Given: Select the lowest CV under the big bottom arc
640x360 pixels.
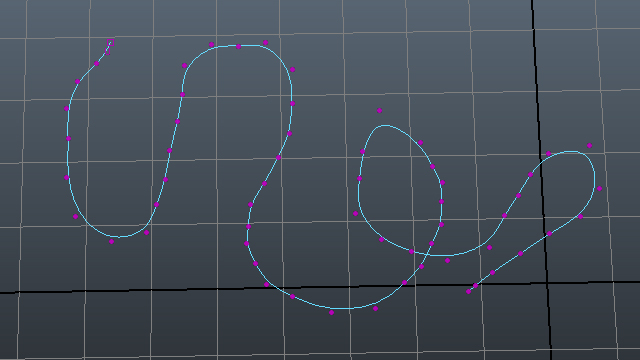Looking at the screenshot, I should click(331, 313).
